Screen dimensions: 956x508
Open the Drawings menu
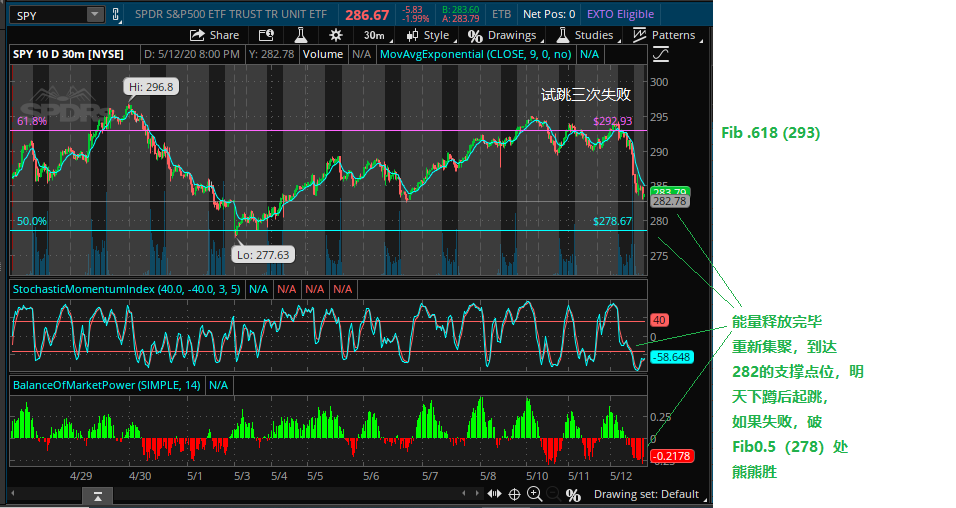pyautogui.click(x=505, y=35)
